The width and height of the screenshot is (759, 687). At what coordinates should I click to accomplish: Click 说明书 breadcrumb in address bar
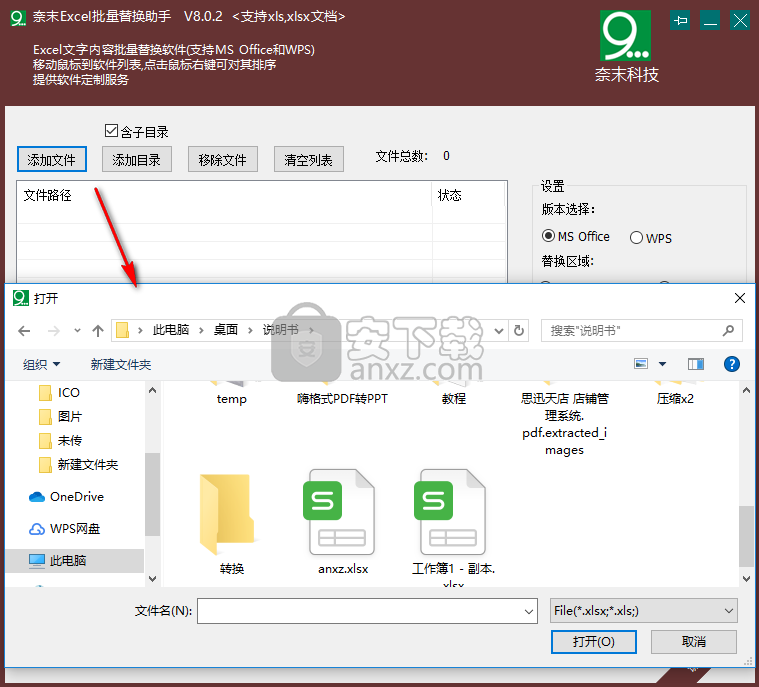[280, 330]
